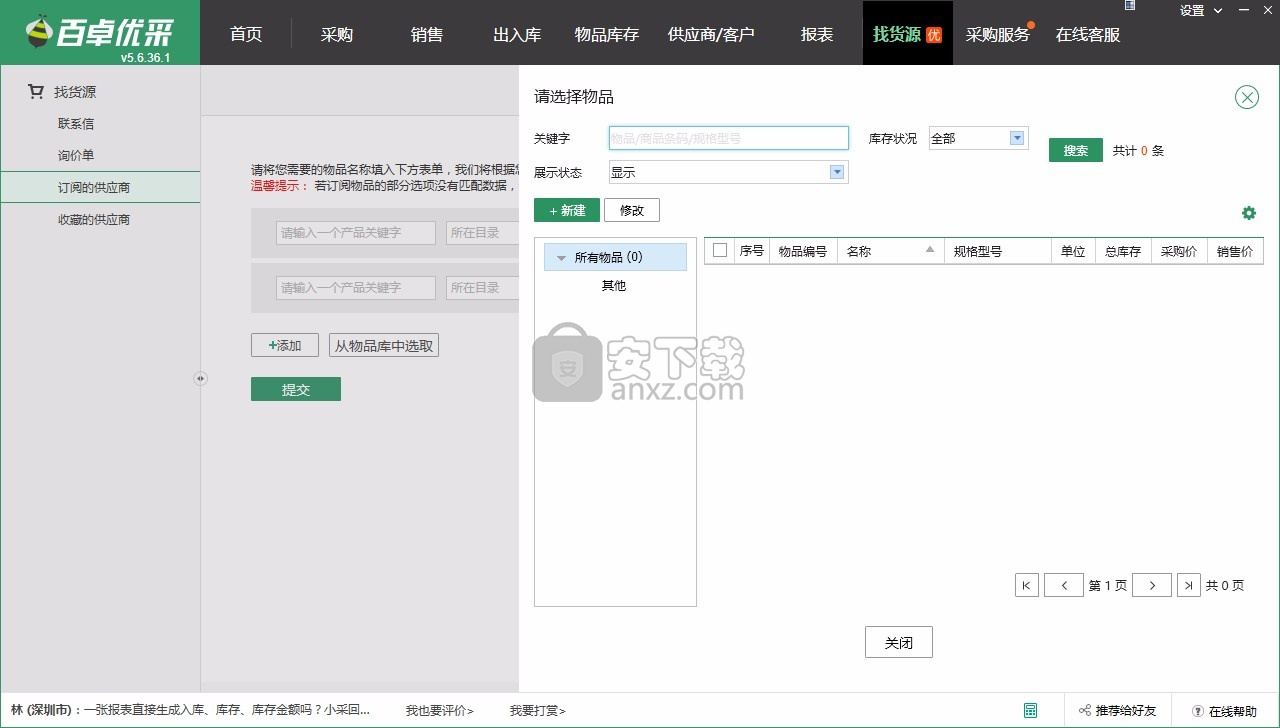Viewport: 1280px width, 728px height.
Task: Click the +添加 button
Action: pos(285,345)
